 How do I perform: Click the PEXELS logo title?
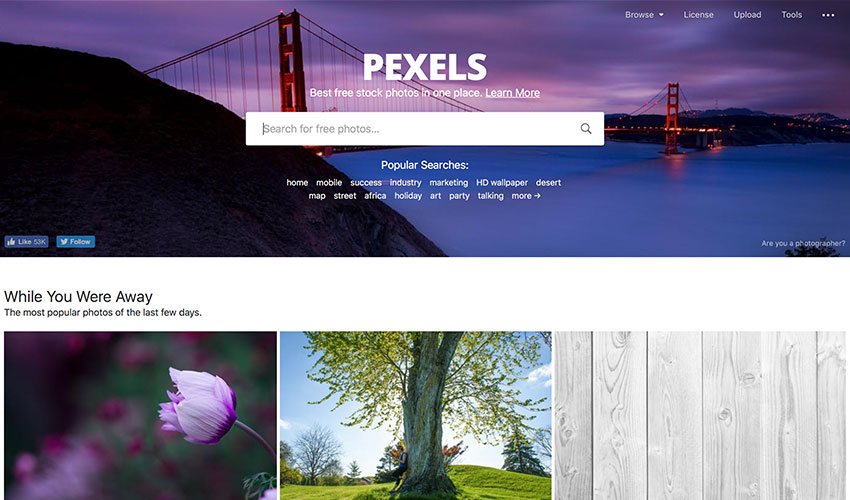[424, 67]
